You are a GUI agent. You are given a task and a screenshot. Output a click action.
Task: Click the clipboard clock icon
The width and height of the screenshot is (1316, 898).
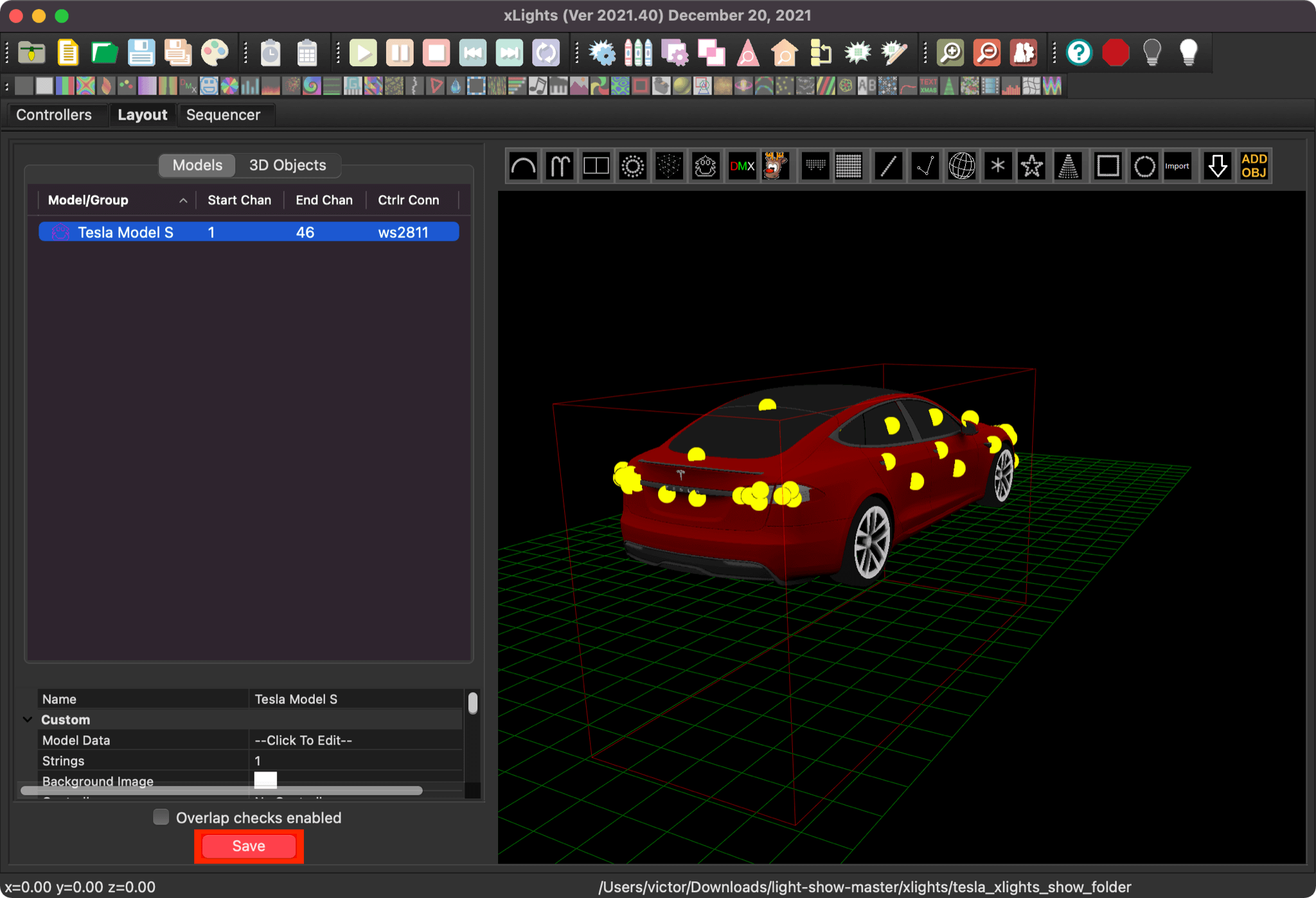click(271, 53)
